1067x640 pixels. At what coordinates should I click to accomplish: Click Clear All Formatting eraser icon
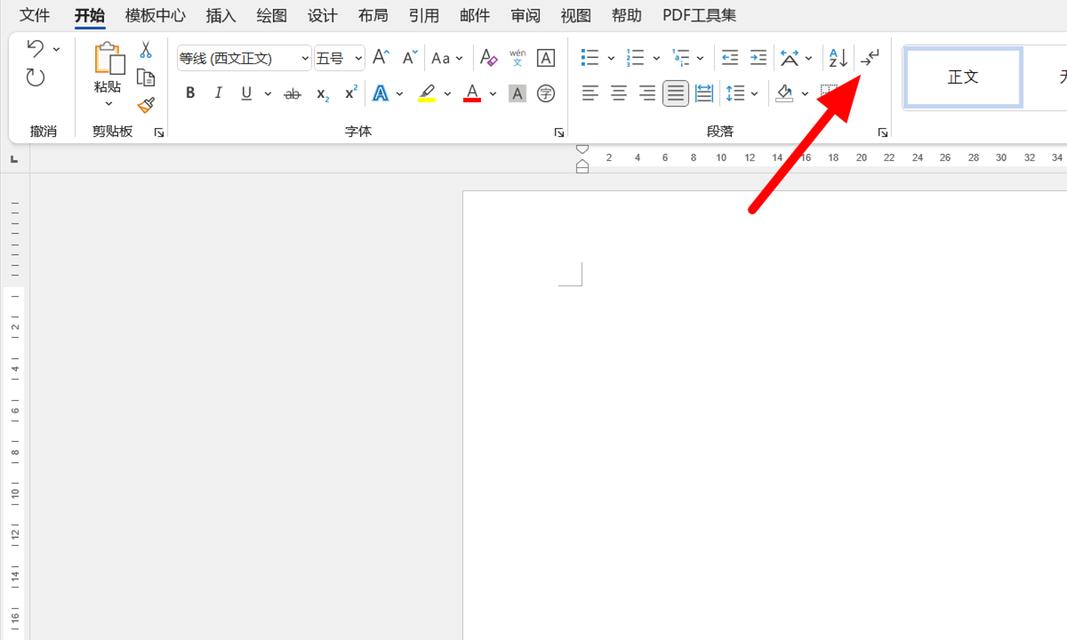click(489, 58)
